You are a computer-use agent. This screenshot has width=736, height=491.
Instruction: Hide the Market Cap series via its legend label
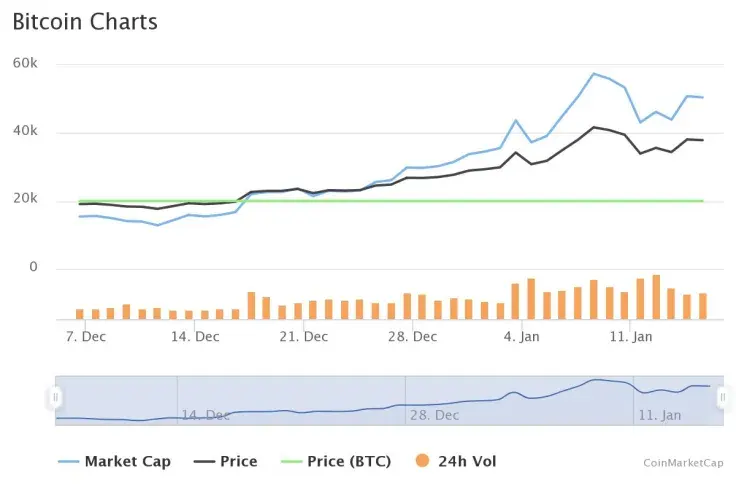127,462
